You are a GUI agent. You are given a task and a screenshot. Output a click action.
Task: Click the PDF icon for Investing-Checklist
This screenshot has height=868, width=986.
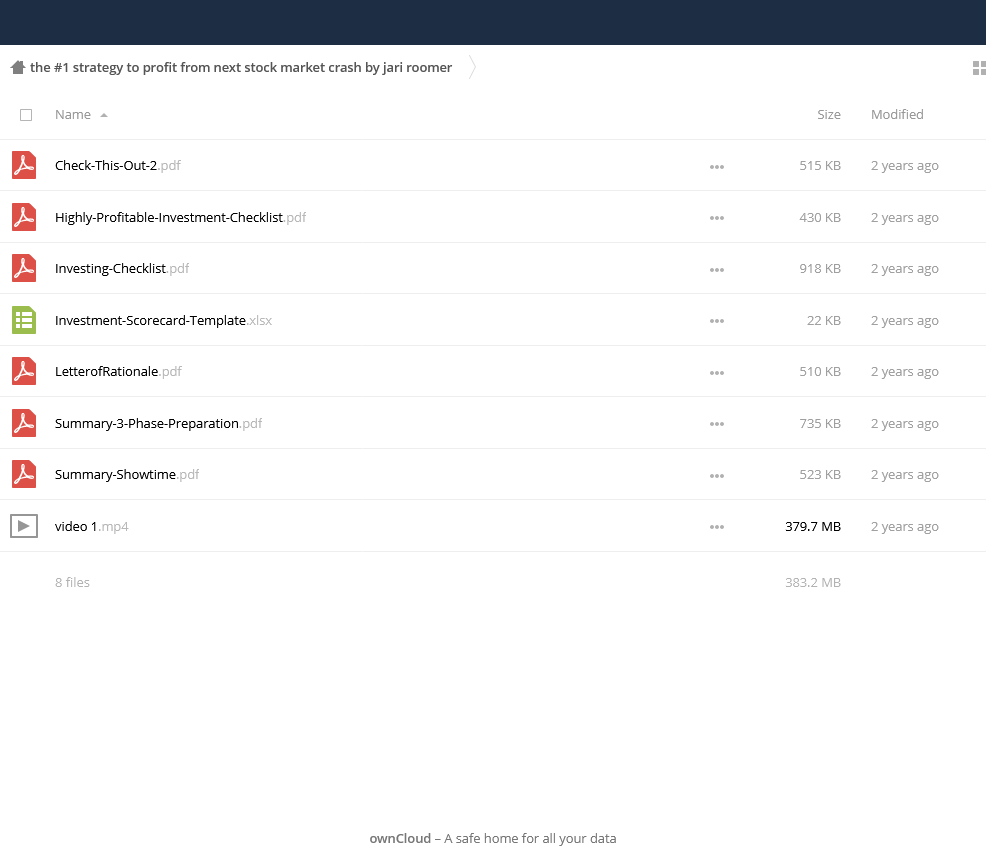(24, 269)
